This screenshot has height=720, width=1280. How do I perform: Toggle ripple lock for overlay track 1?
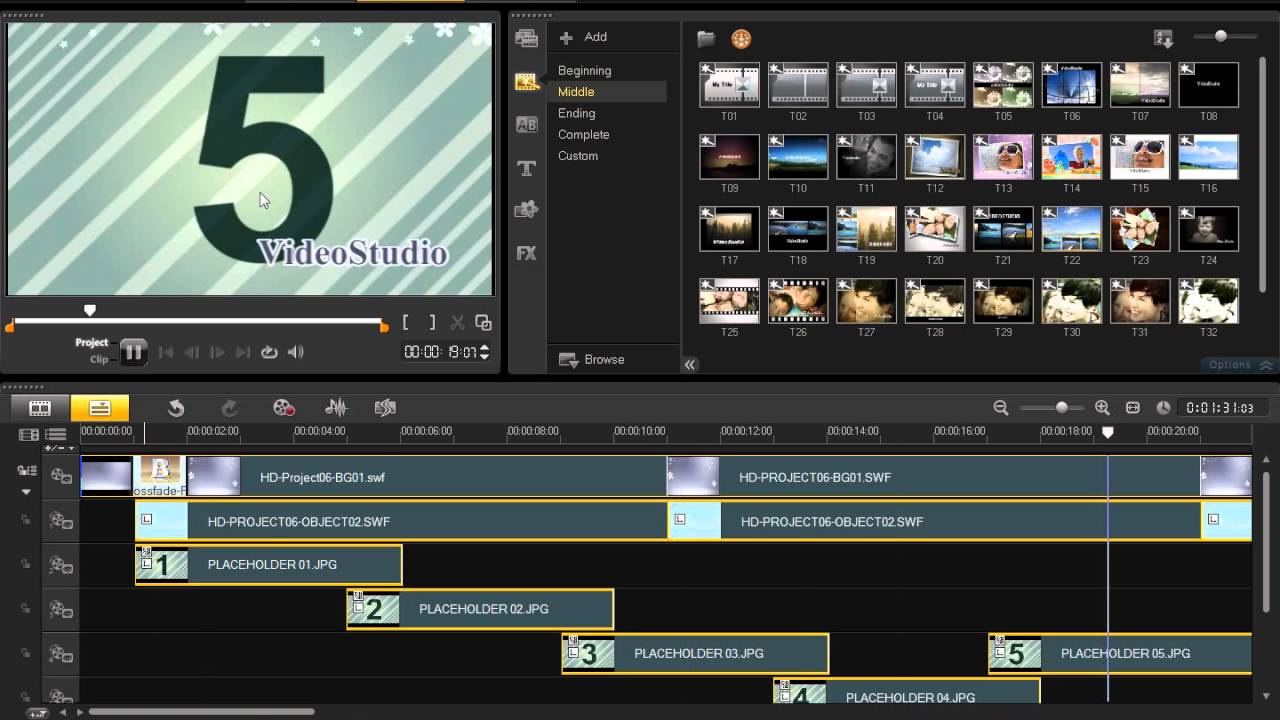[x=26, y=520]
